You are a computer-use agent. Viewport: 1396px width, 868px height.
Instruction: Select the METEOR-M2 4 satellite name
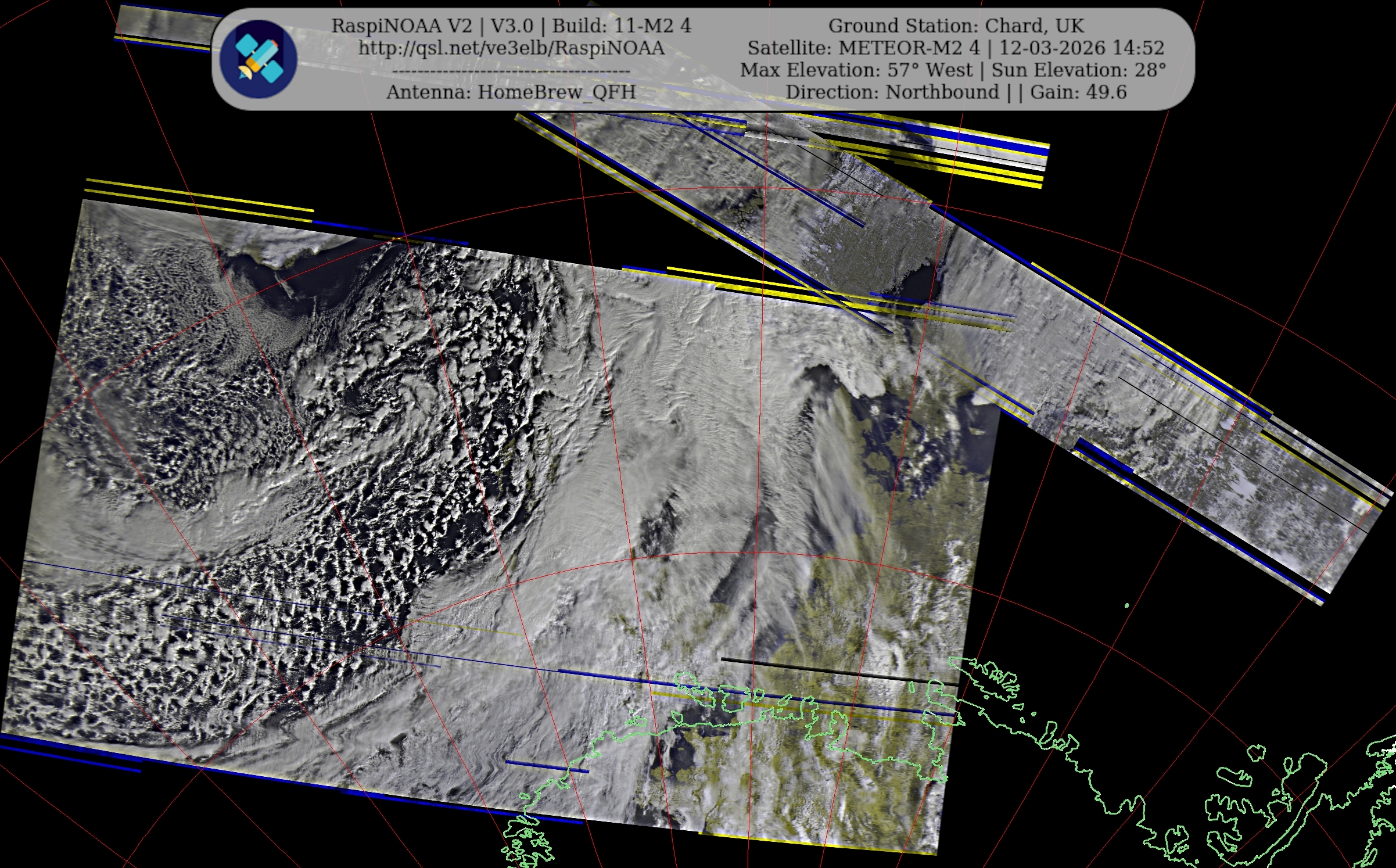[909, 48]
